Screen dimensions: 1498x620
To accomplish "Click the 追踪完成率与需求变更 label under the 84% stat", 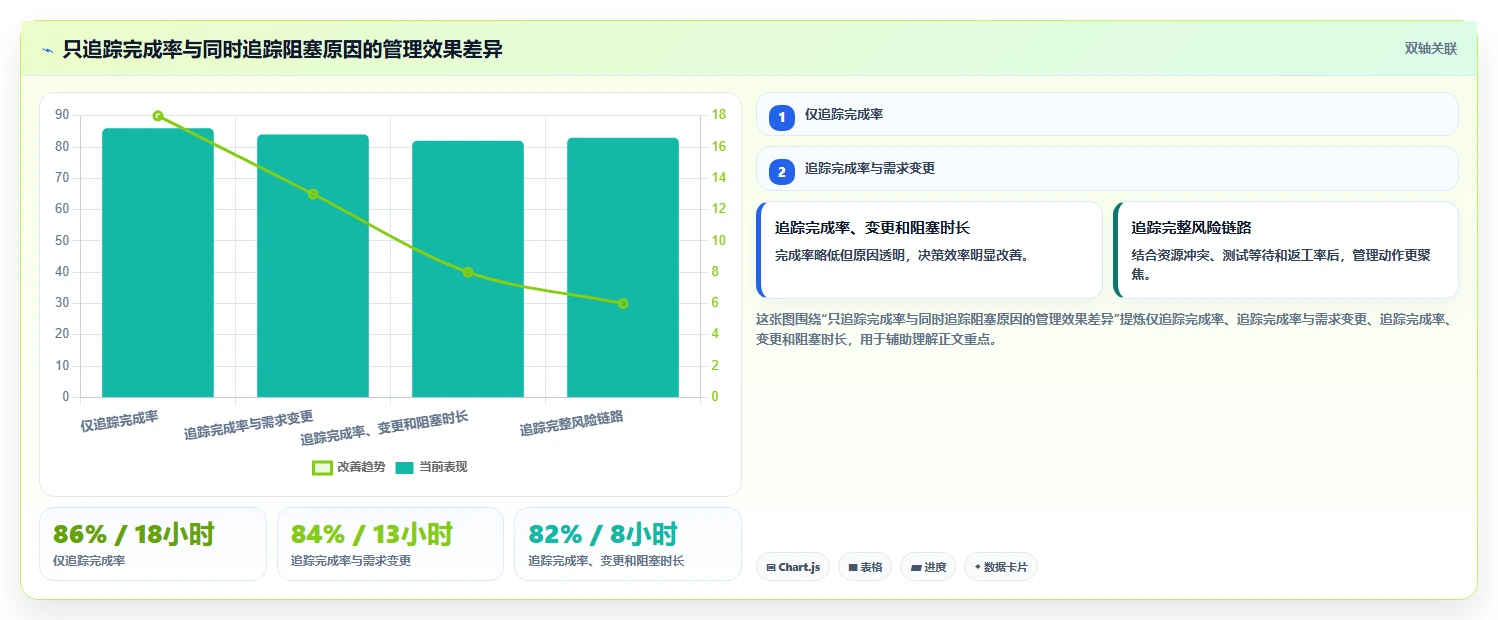I will click(351, 561).
